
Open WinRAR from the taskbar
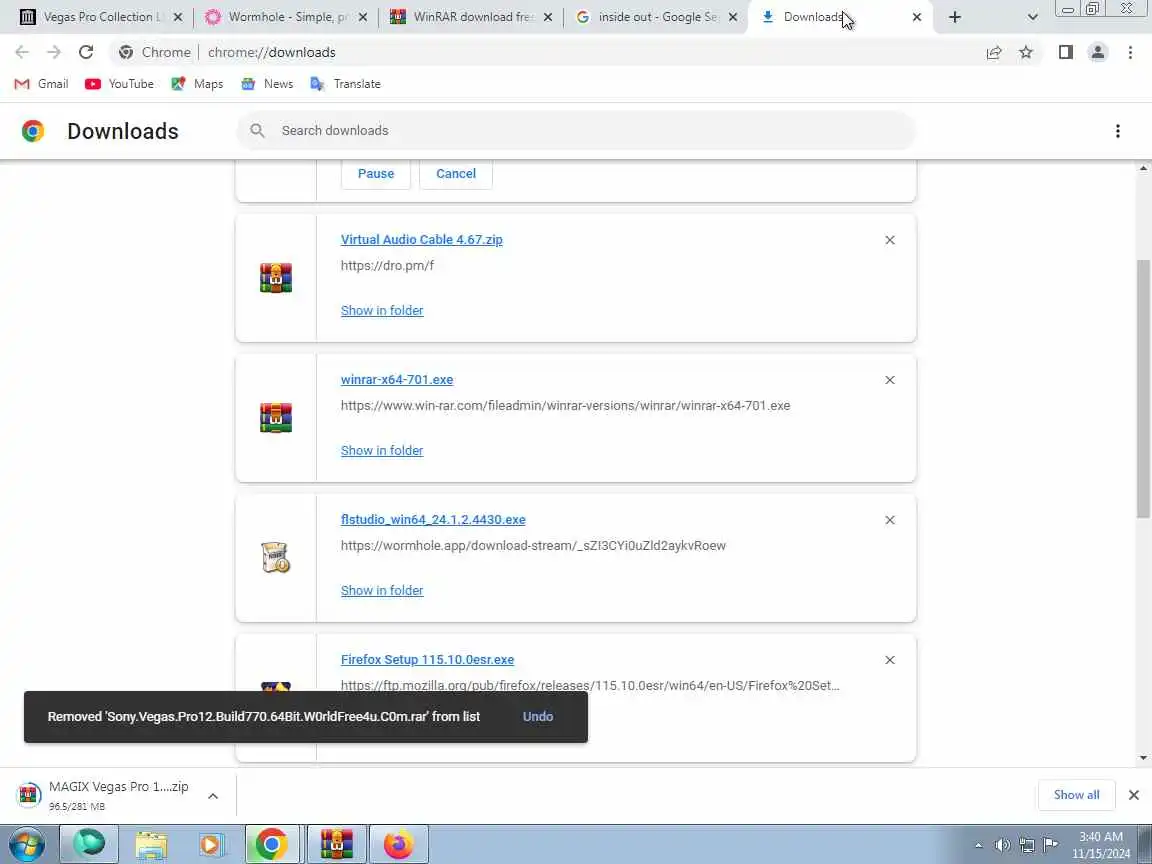[x=336, y=845]
